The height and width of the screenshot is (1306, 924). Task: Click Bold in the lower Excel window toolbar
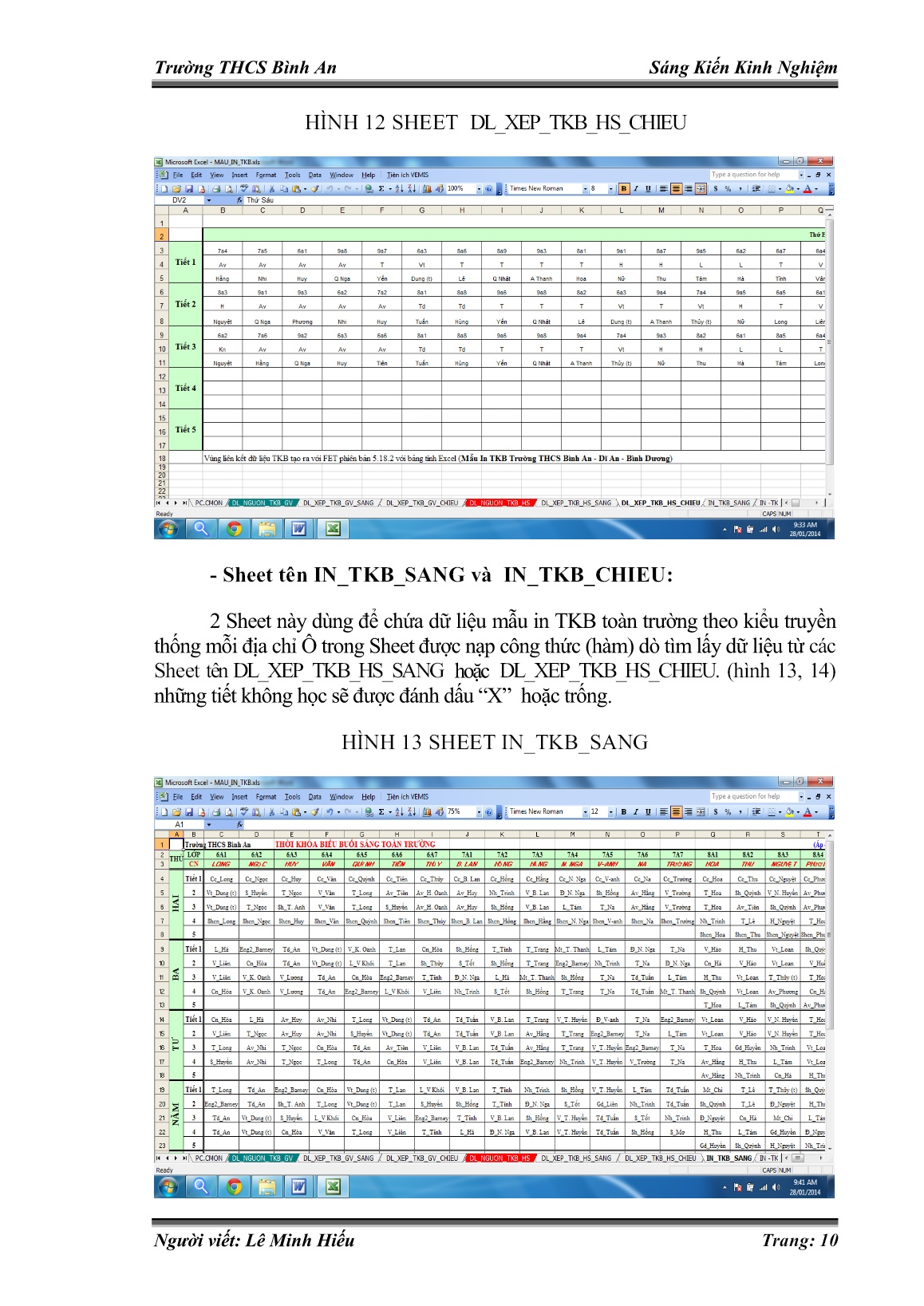click(x=624, y=811)
